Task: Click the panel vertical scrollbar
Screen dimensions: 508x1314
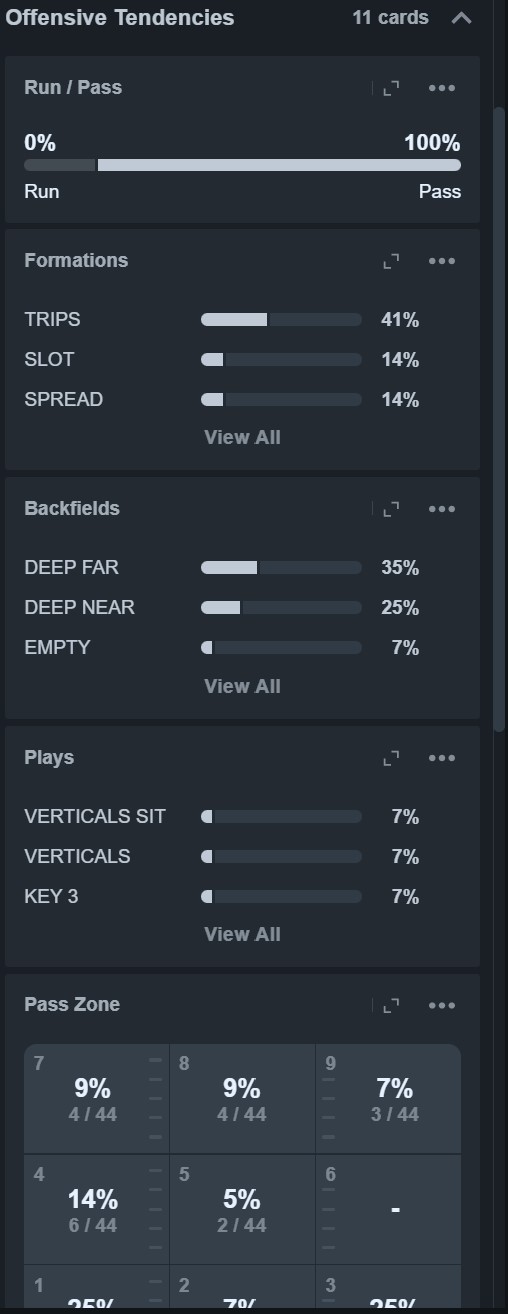Action: tap(500, 419)
